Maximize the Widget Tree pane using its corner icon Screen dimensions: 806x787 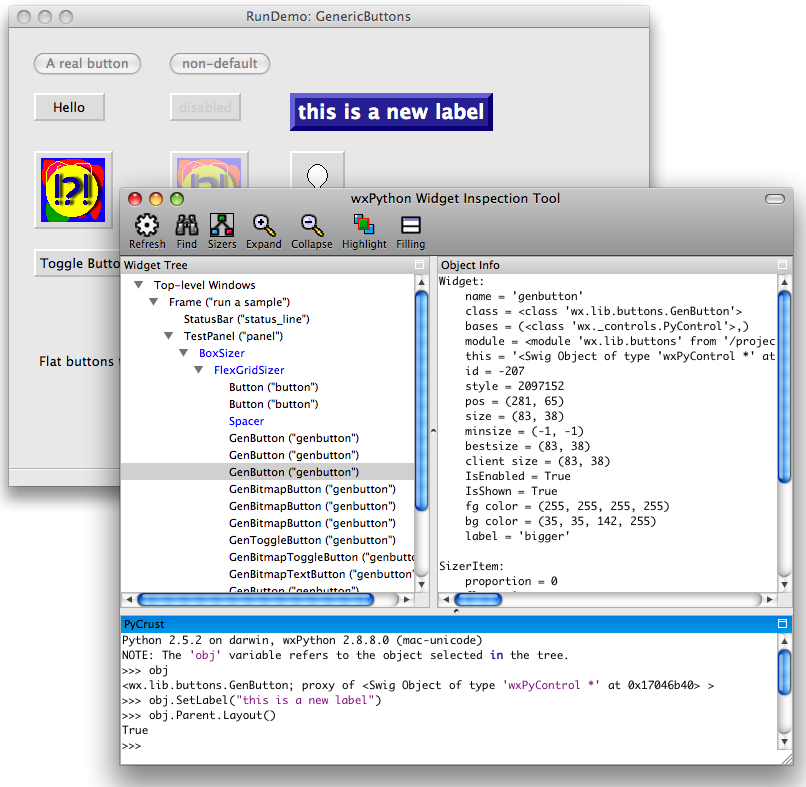tap(420, 265)
